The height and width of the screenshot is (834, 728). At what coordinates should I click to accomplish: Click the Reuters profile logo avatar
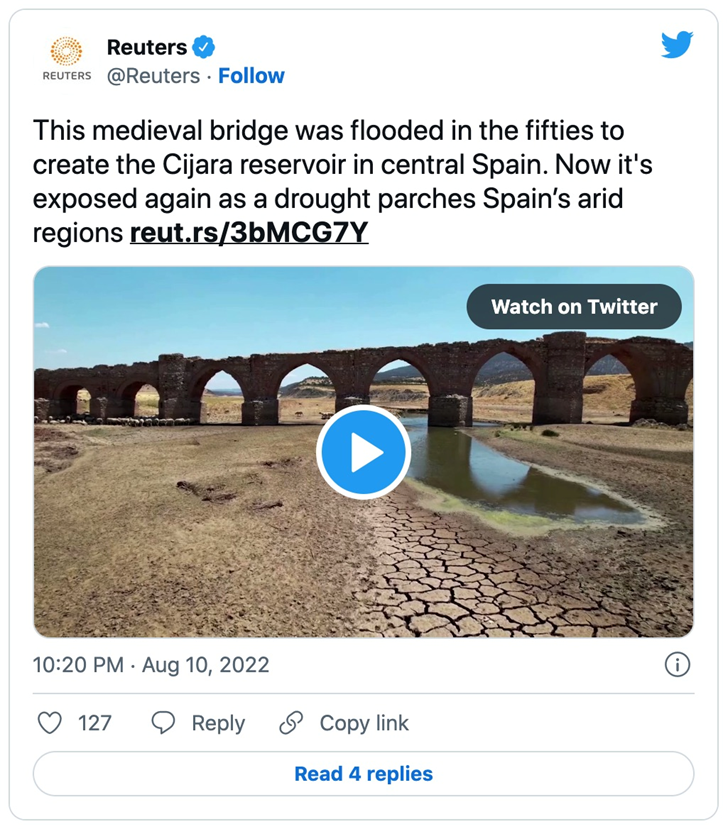(66, 58)
